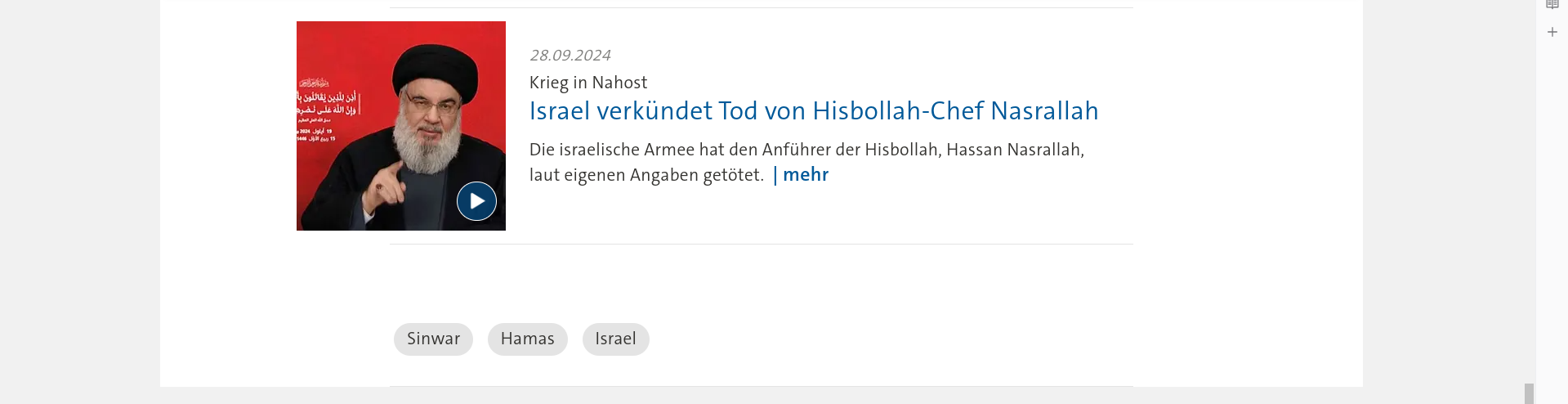1568x404 pixels.
Task: Play the Nasrallah video via play button
Action: (x=476, y=201)
